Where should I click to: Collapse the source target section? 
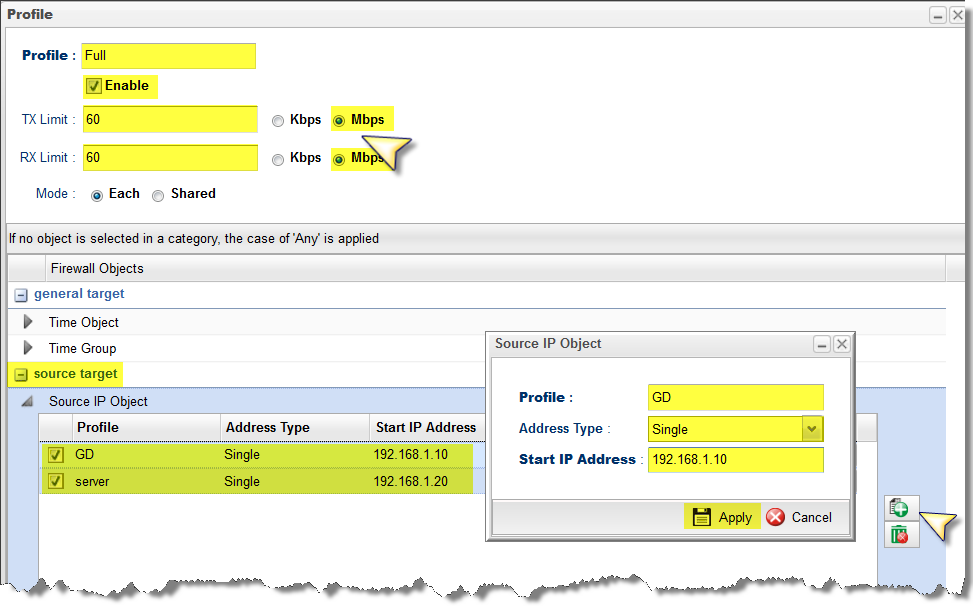(x=21, y=375)
